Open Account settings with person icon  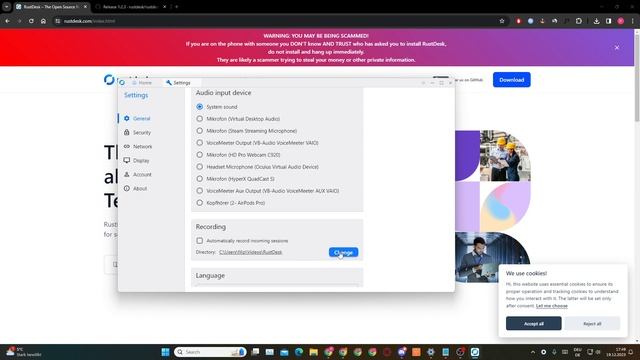click(x=138, y=174)
